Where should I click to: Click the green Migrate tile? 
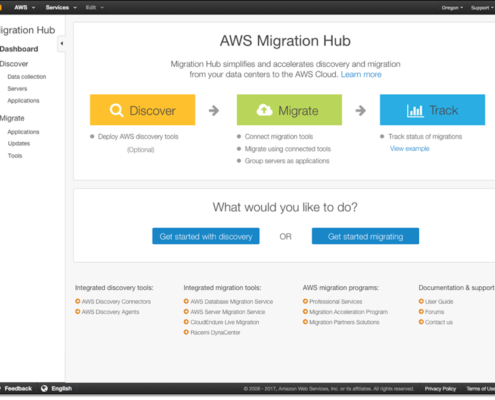pyautogui.click(x=289, y=110)
